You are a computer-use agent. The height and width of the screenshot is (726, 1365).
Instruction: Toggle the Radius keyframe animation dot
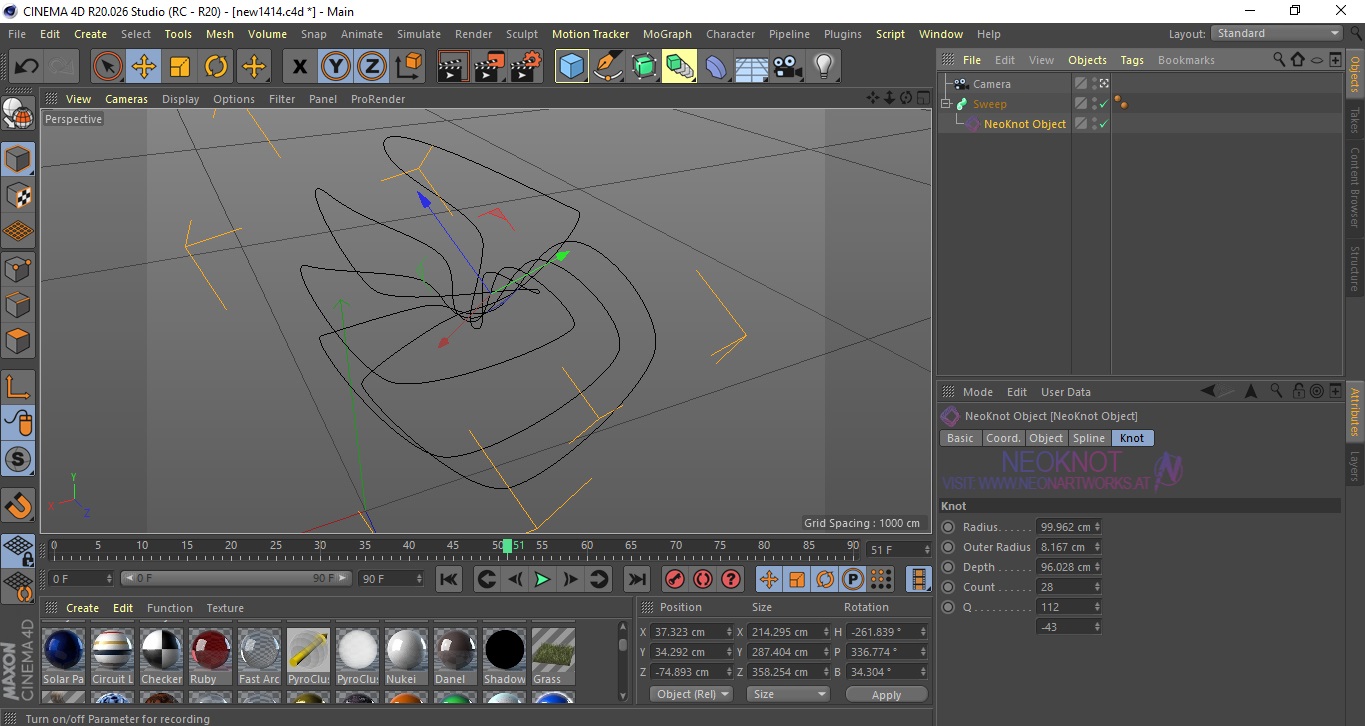point(948,527)
